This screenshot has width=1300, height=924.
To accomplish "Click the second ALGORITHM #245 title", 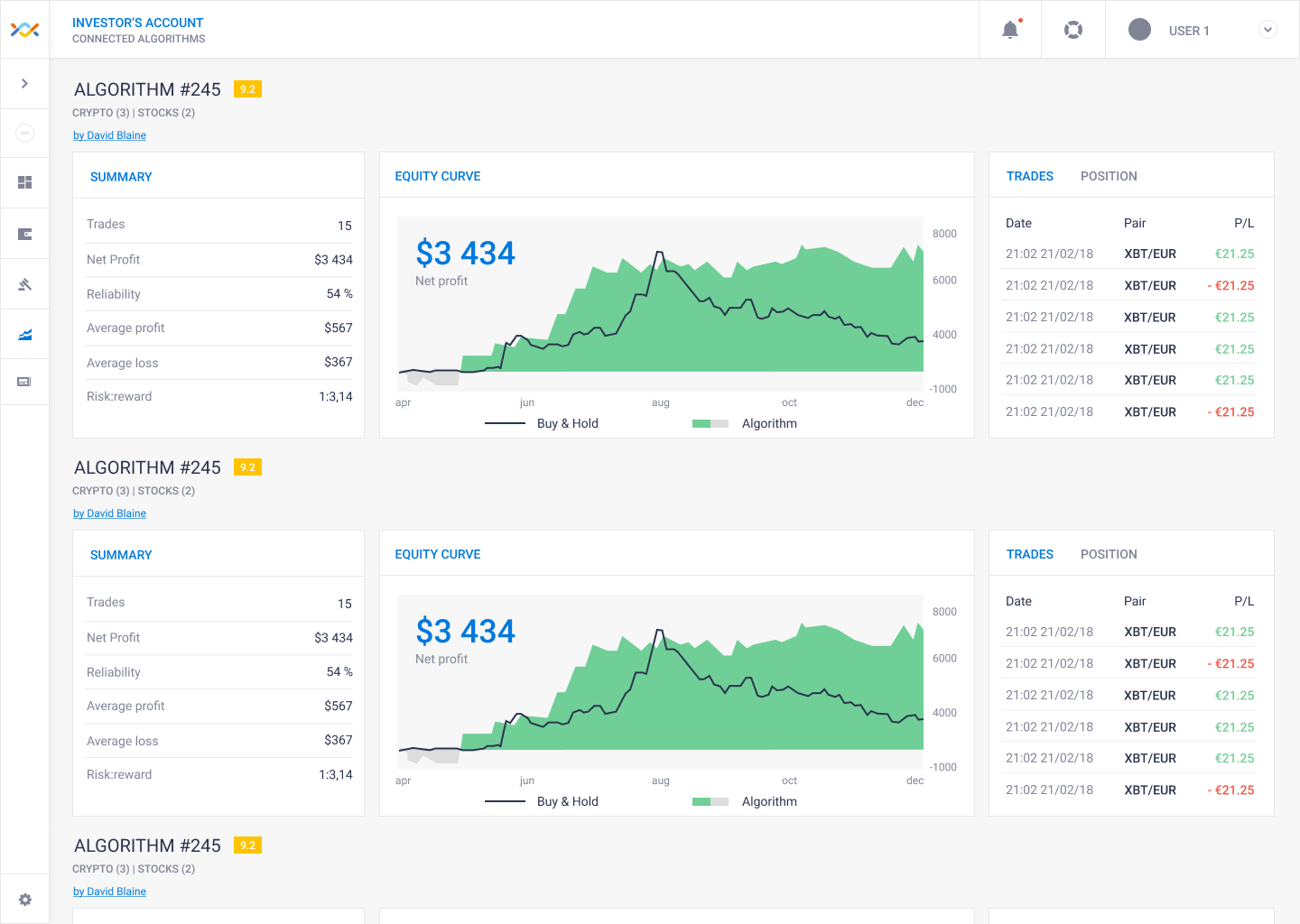I will [147, 467].
